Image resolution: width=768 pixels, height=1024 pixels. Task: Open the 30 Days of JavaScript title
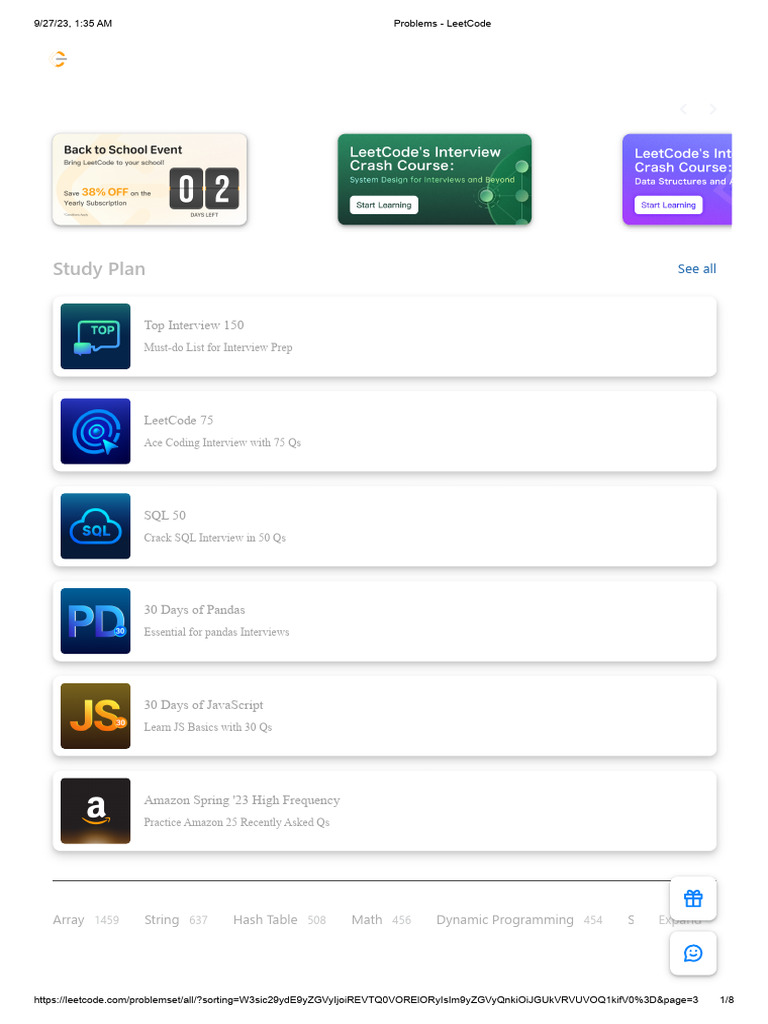point(204,705)
